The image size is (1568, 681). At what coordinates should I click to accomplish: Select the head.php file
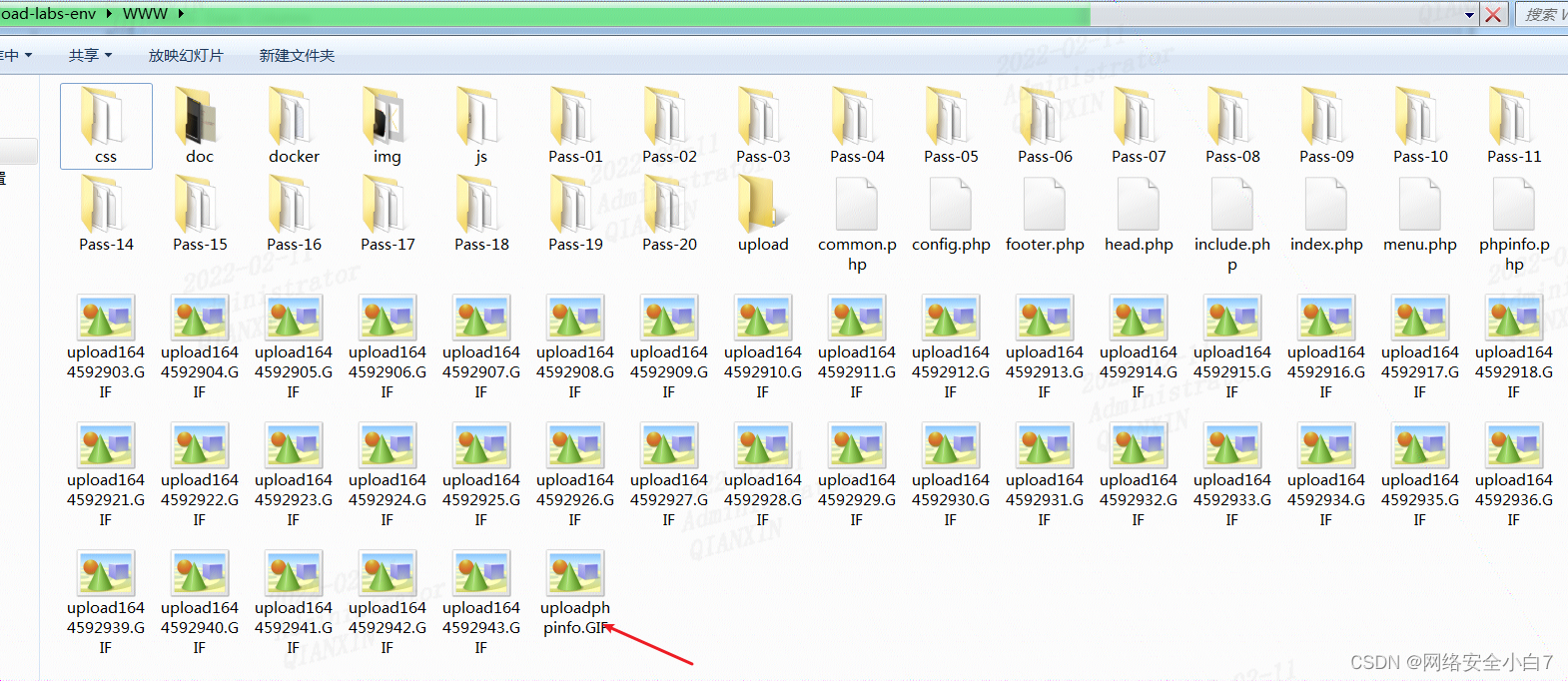[1139, 214]
